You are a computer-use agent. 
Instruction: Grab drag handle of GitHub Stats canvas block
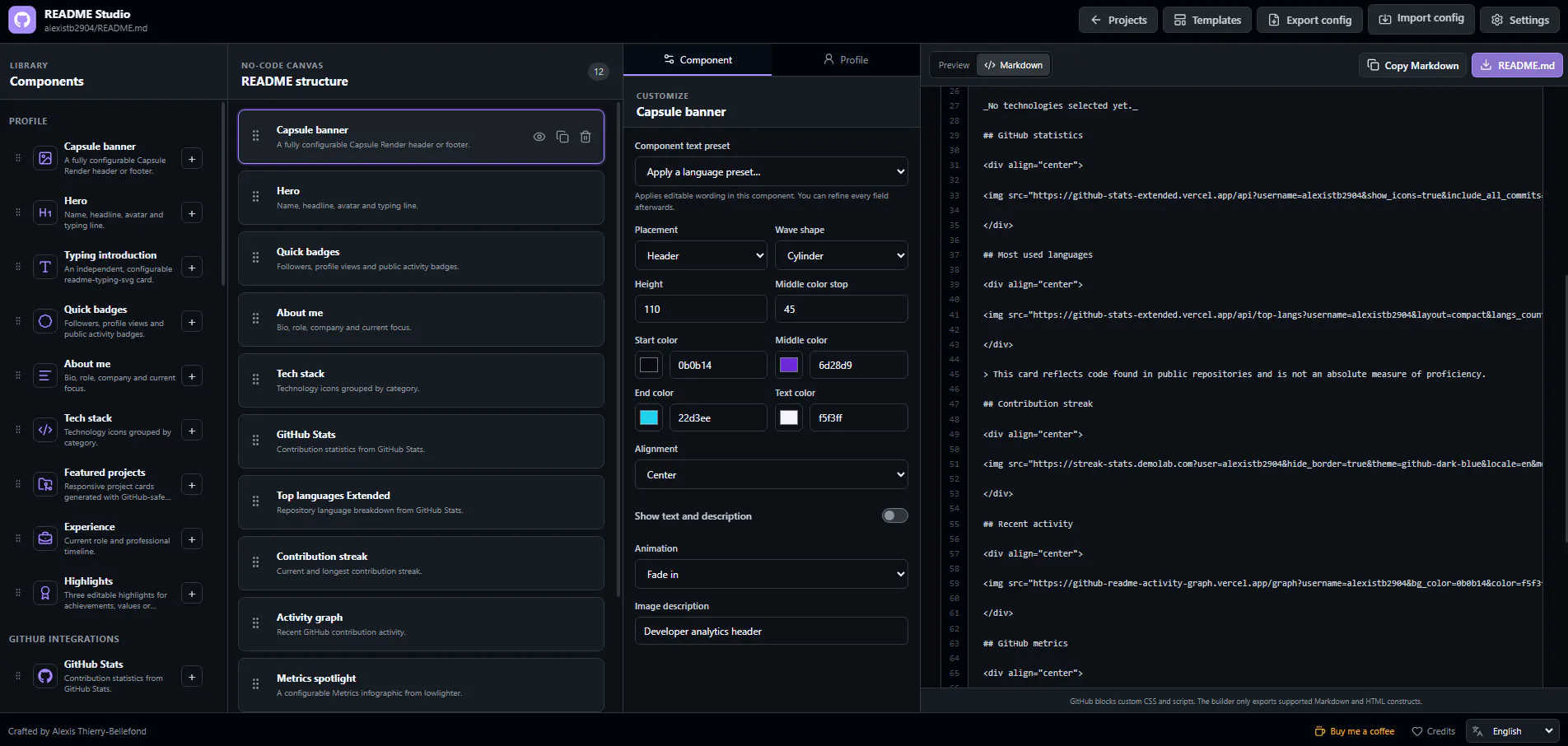pyautogui.click(x=256, y=441)
